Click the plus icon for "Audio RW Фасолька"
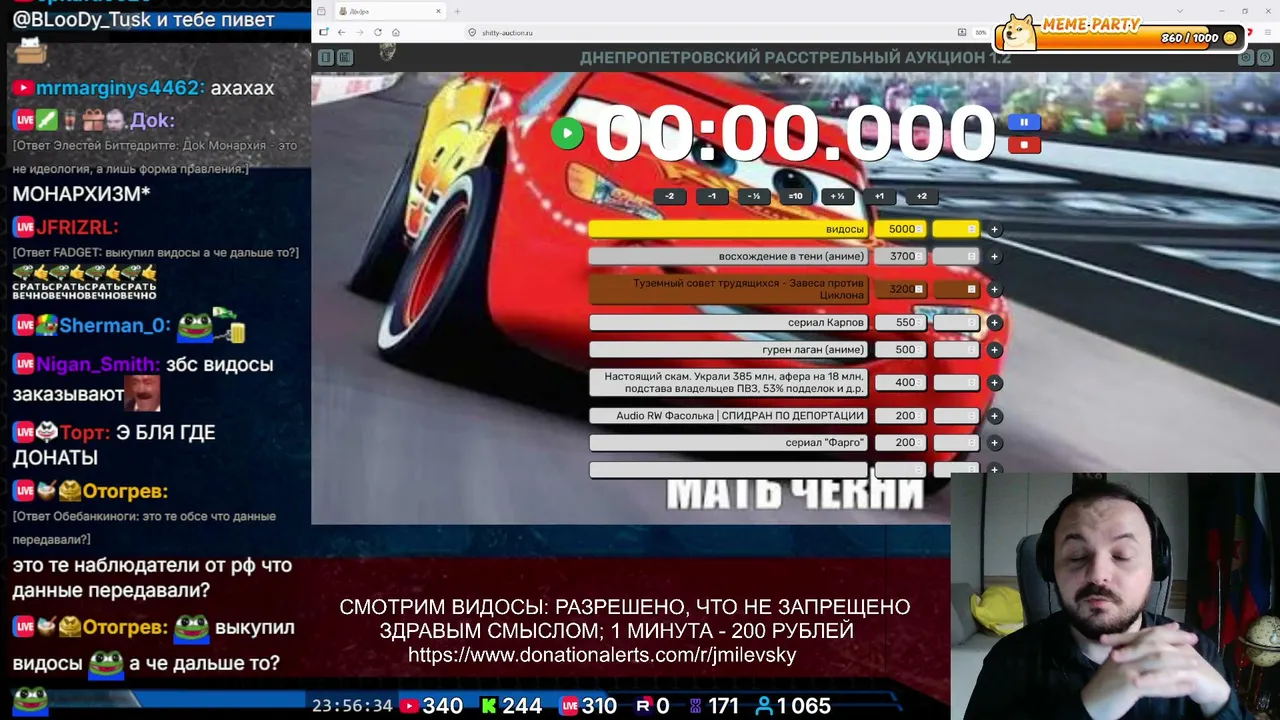Image resolution: width=1280 pixels, height=720 pixels. [x=994, y=416]
